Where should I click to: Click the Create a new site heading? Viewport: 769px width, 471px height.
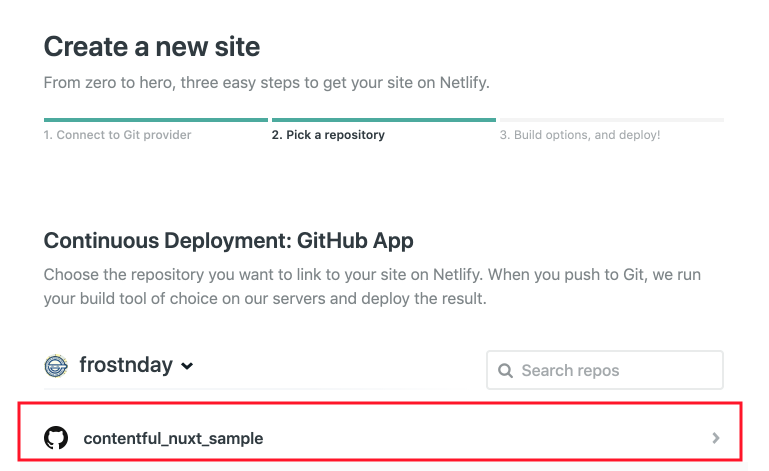152,47
